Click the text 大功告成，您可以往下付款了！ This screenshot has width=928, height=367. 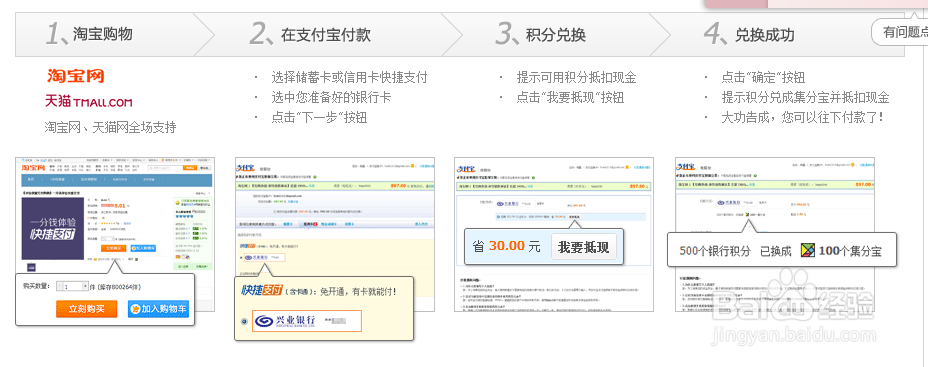point(803,117)
